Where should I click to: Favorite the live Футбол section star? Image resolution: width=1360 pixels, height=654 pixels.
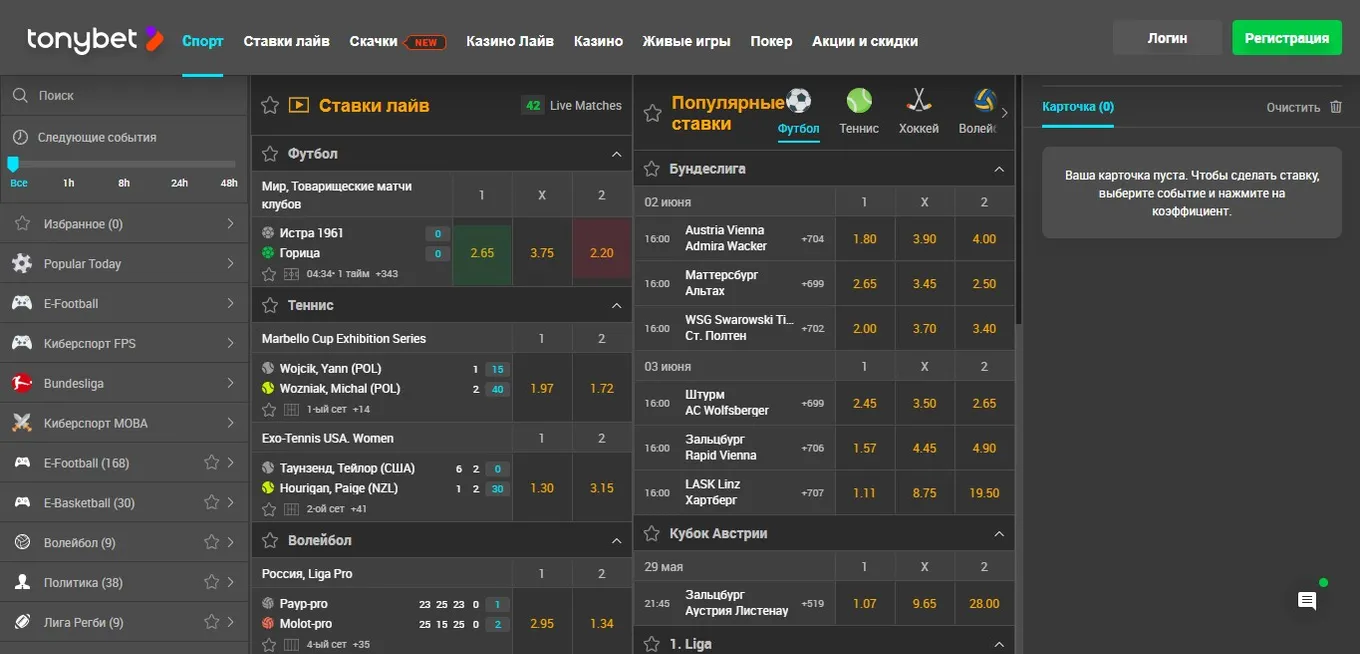click(269, 154)
